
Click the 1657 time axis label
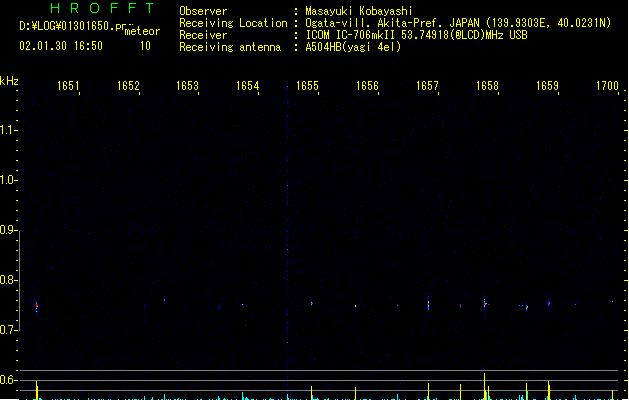(427, 86)
